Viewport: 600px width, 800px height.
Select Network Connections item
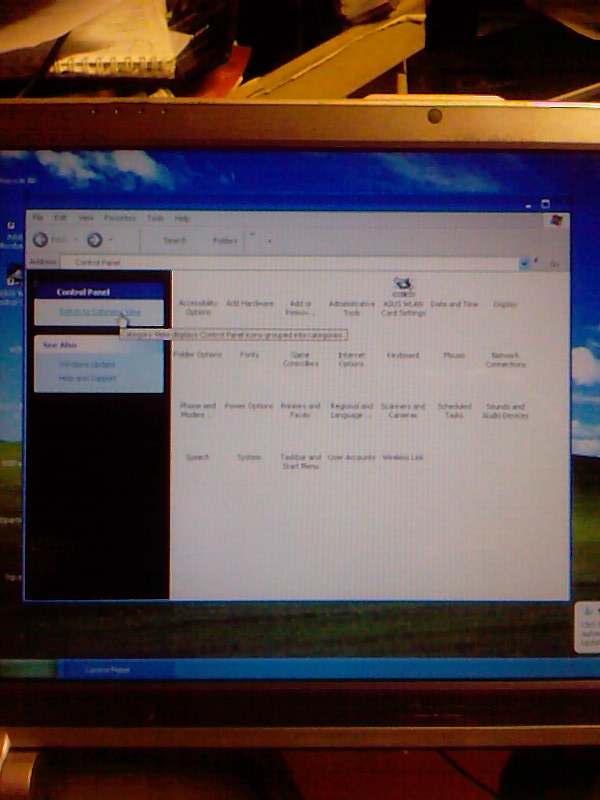(x=505, y=359)
